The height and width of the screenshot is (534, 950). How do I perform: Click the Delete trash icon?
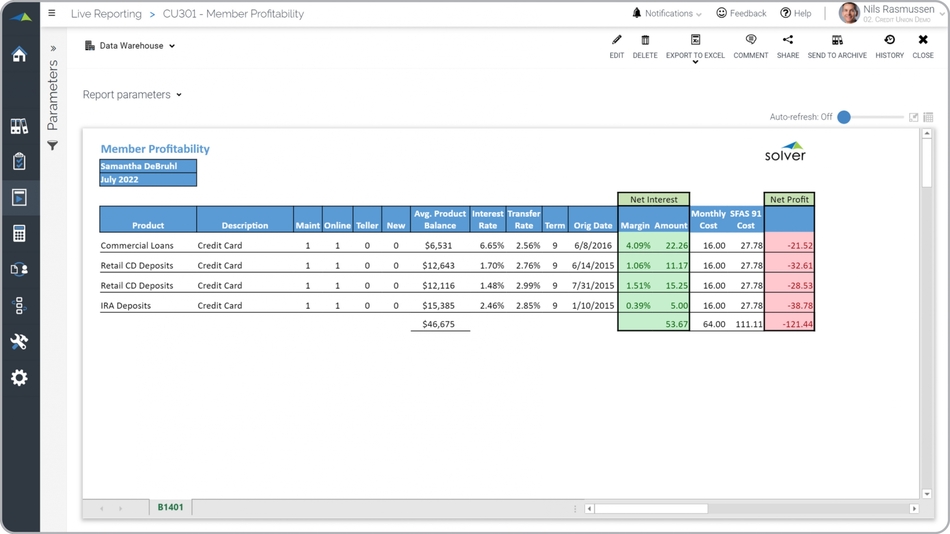(x=645, y=41)
